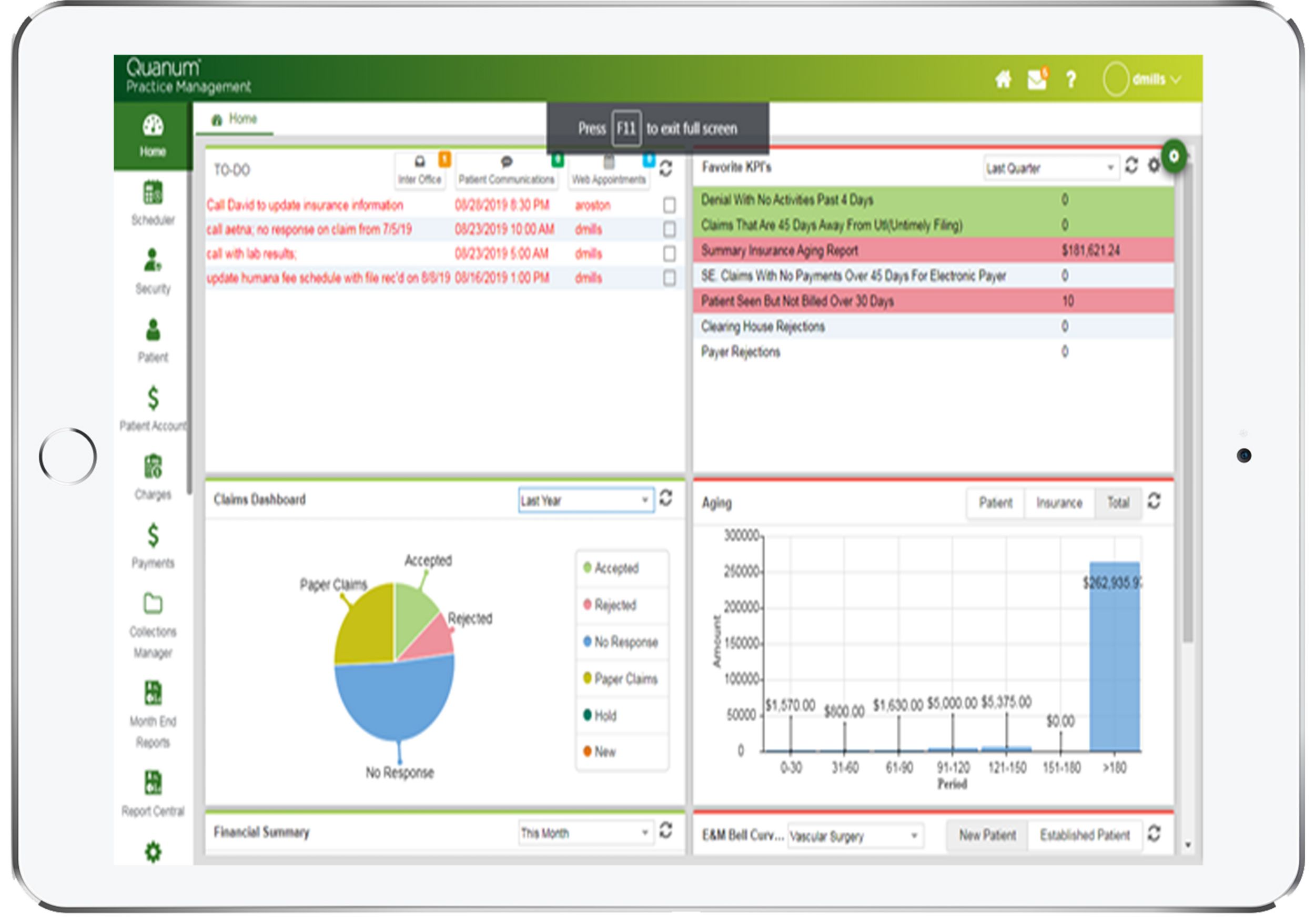This screenshot has height=924, width=1315.
Task: Open the Last Year claims dropdown
Action: tap(585, 501)
